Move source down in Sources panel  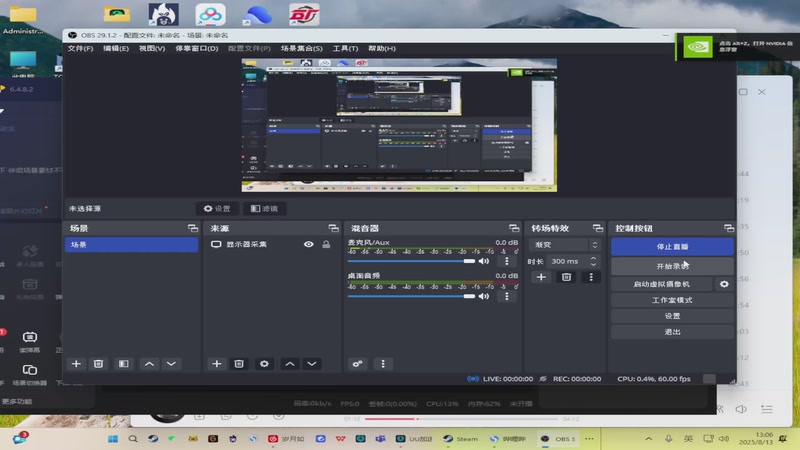pos(312,364)
